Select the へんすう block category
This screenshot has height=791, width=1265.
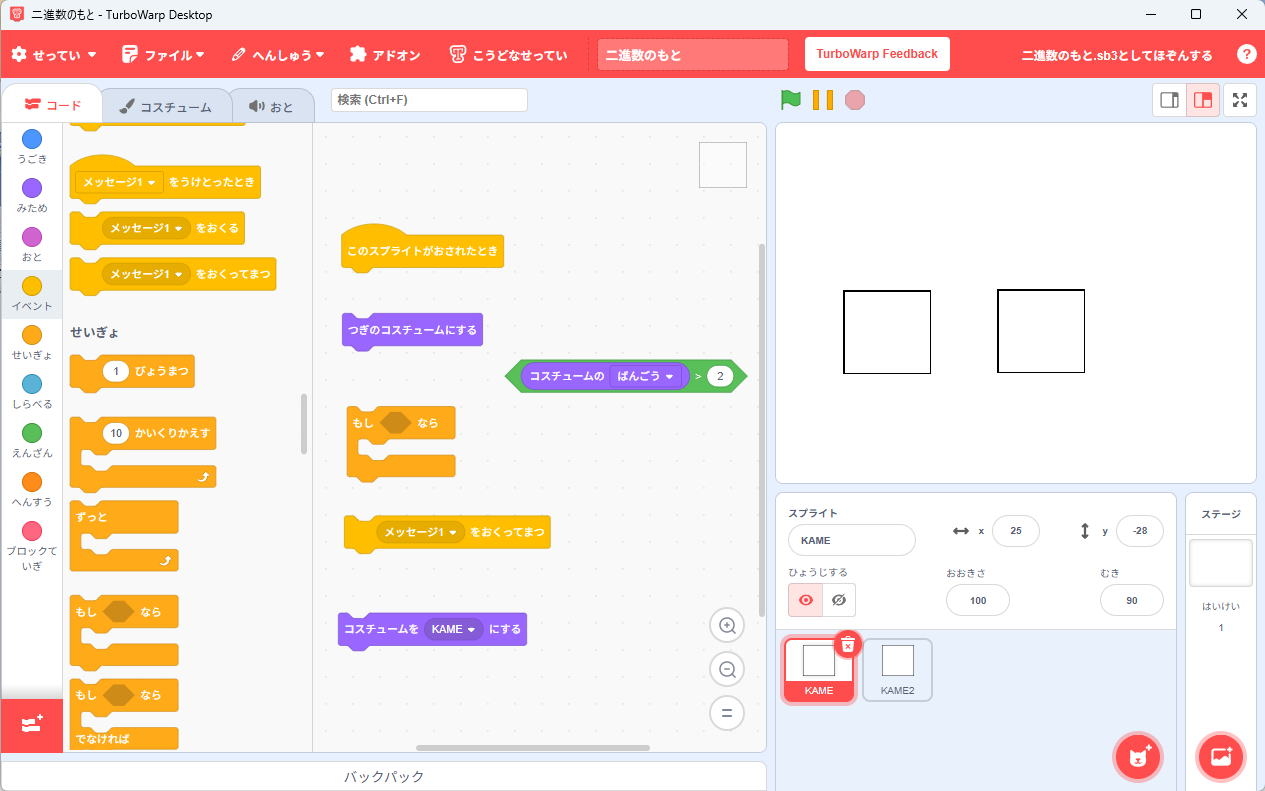(x=32, y=490)
